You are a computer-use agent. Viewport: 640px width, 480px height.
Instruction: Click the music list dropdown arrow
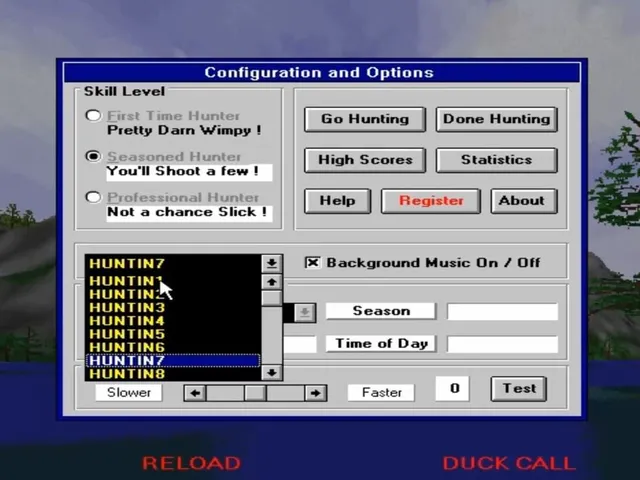tap(272, 263)
